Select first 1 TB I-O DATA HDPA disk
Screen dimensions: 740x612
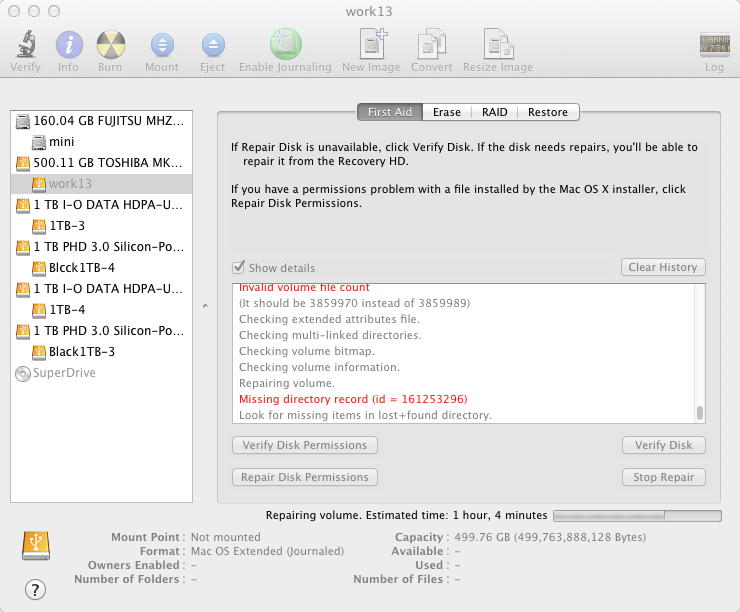coord(101,205)
